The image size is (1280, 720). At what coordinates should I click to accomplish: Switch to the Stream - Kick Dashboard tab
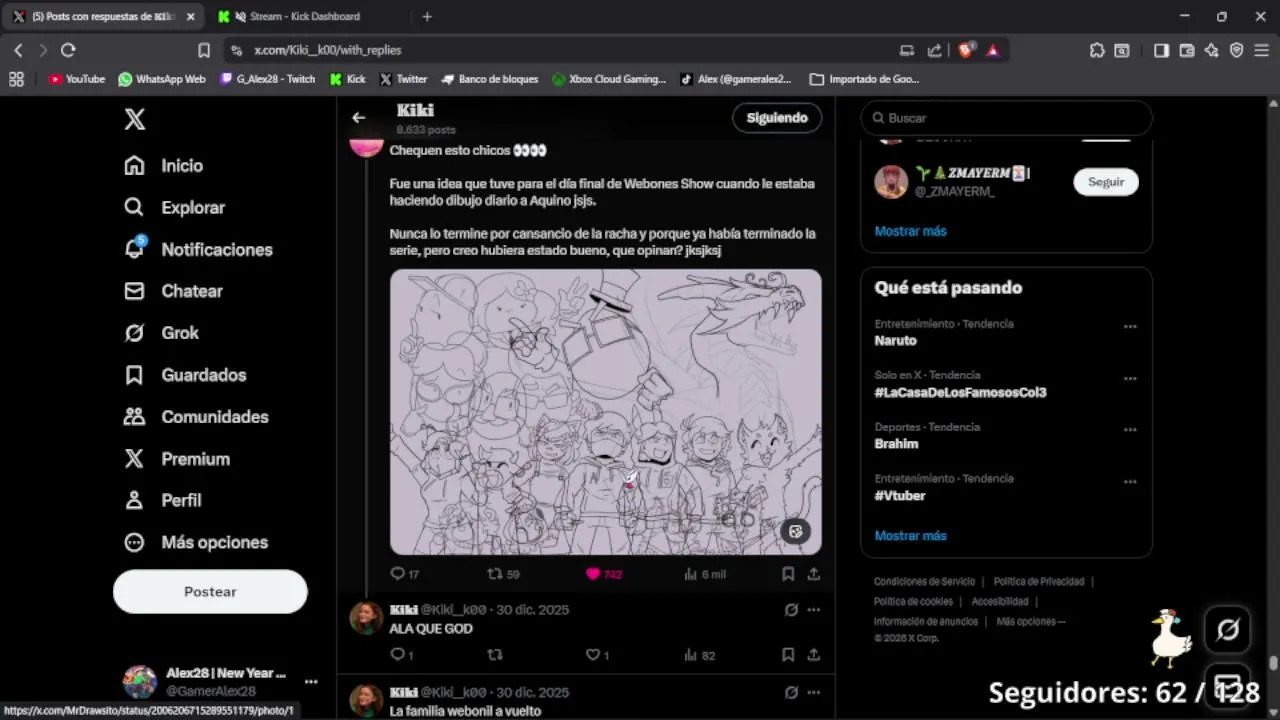(304, 16)
